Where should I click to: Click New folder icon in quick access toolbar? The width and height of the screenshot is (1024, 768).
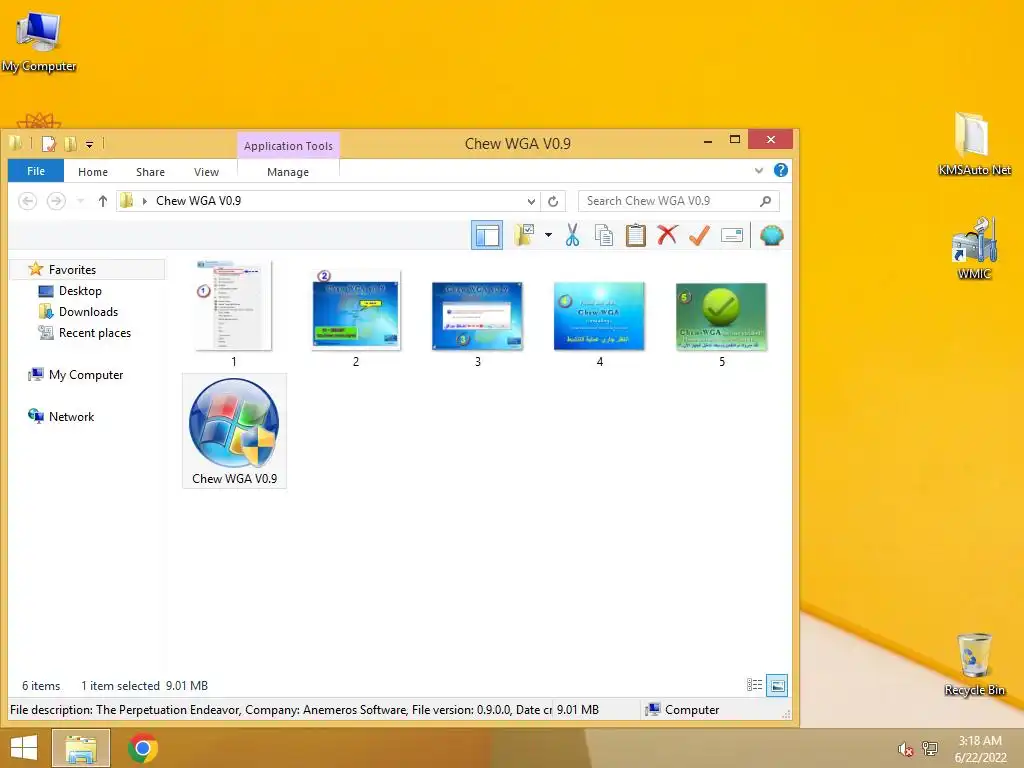[x=71, y=144]
